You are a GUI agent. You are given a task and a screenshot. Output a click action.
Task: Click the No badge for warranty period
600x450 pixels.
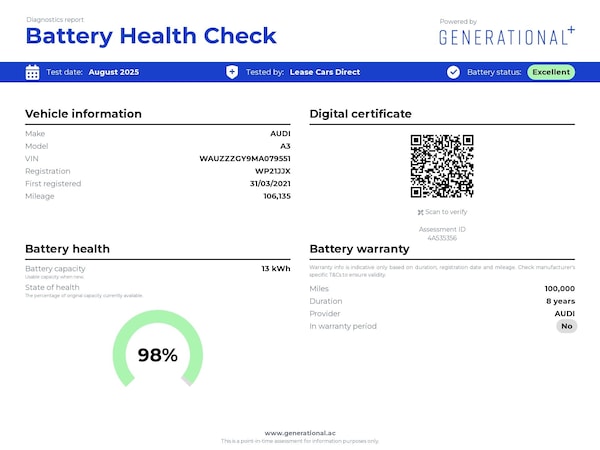(567, 326)
